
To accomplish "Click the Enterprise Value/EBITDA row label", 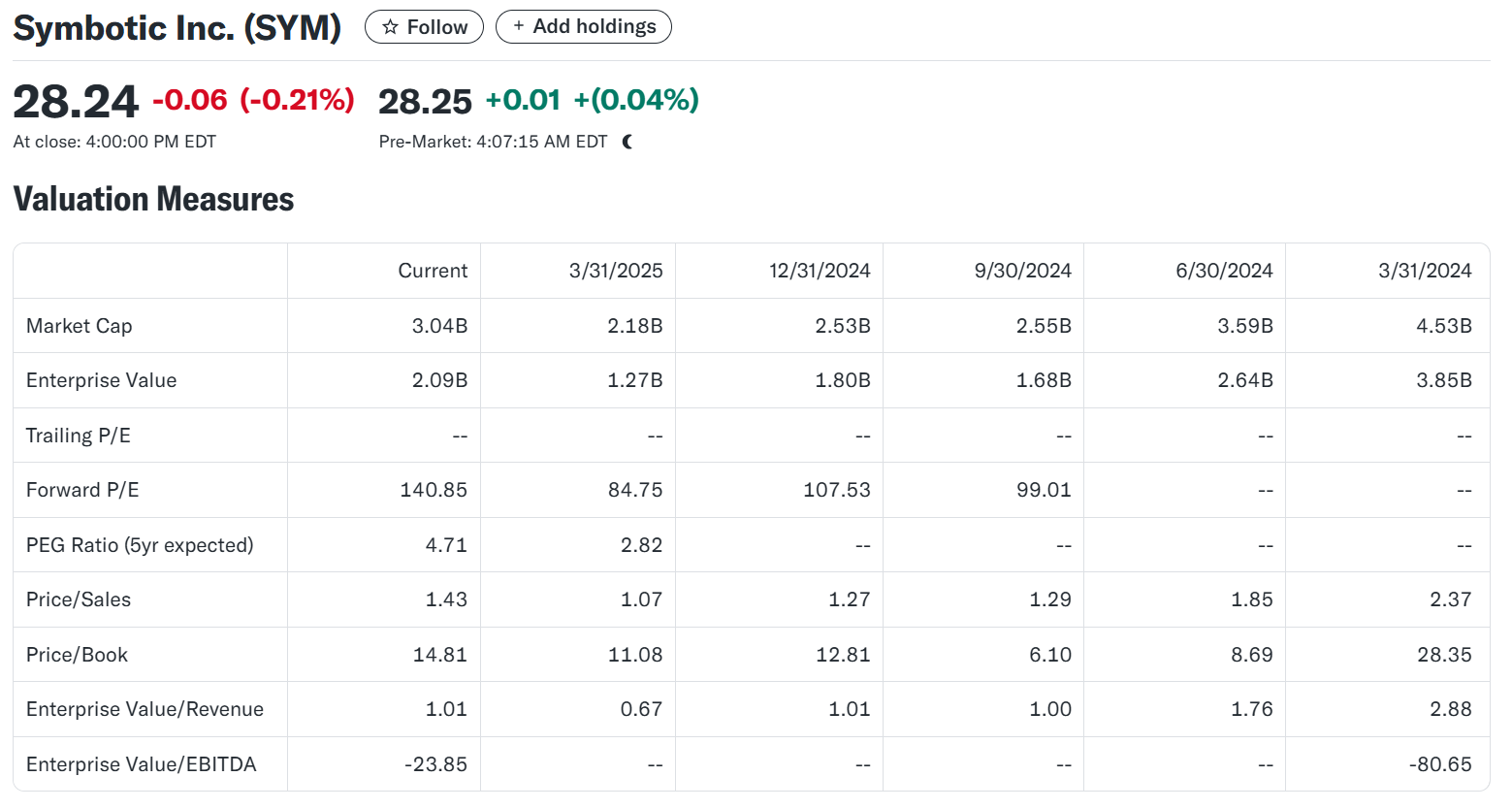I will tap(142, 764).
